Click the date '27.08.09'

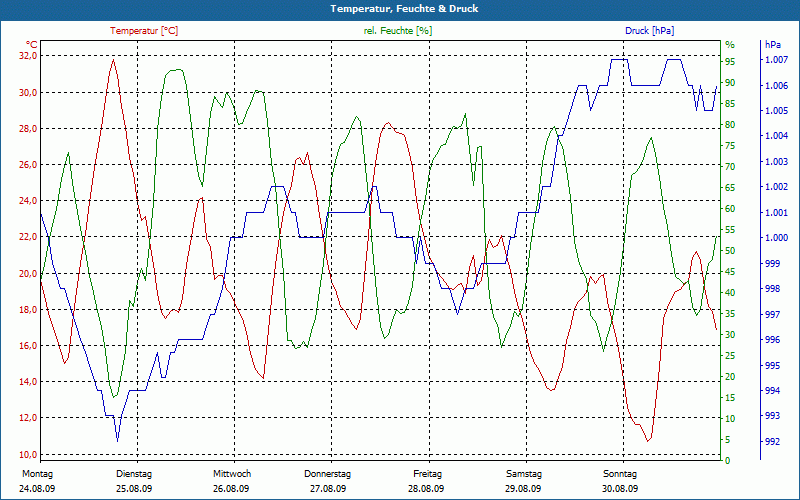(328, 489)
